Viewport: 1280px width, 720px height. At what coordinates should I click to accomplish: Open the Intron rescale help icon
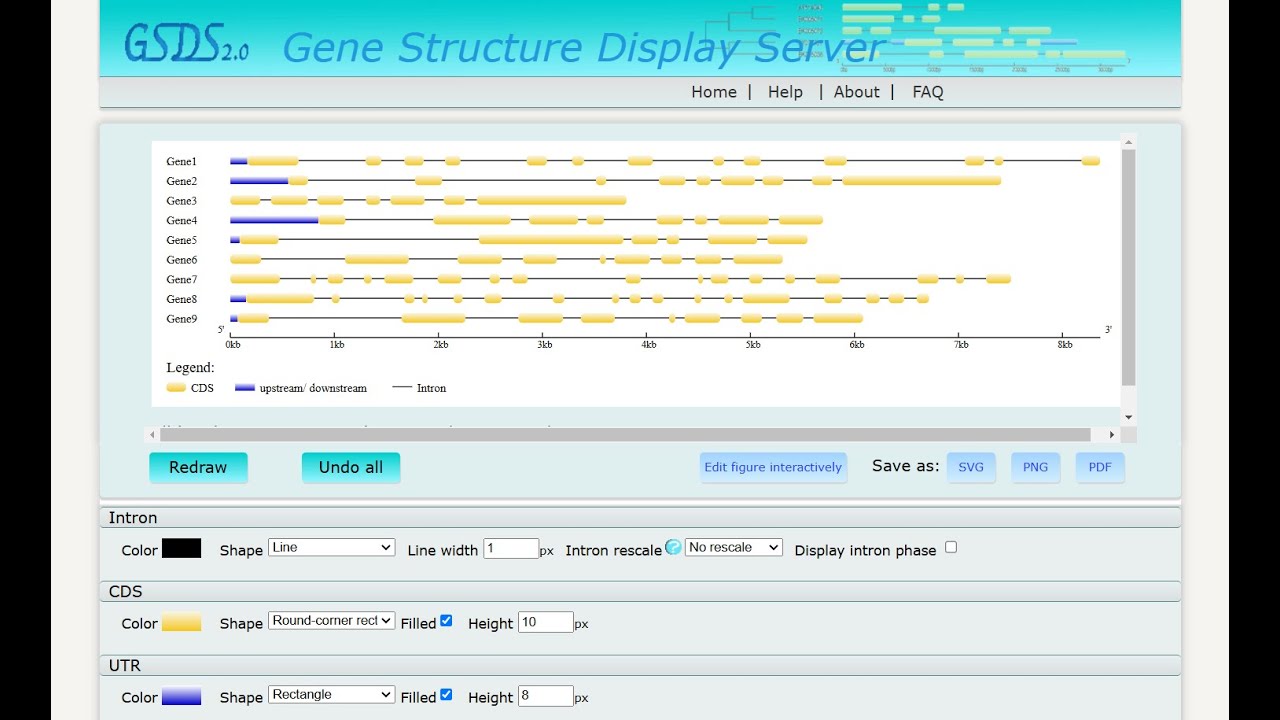click(x=673, y=548)
